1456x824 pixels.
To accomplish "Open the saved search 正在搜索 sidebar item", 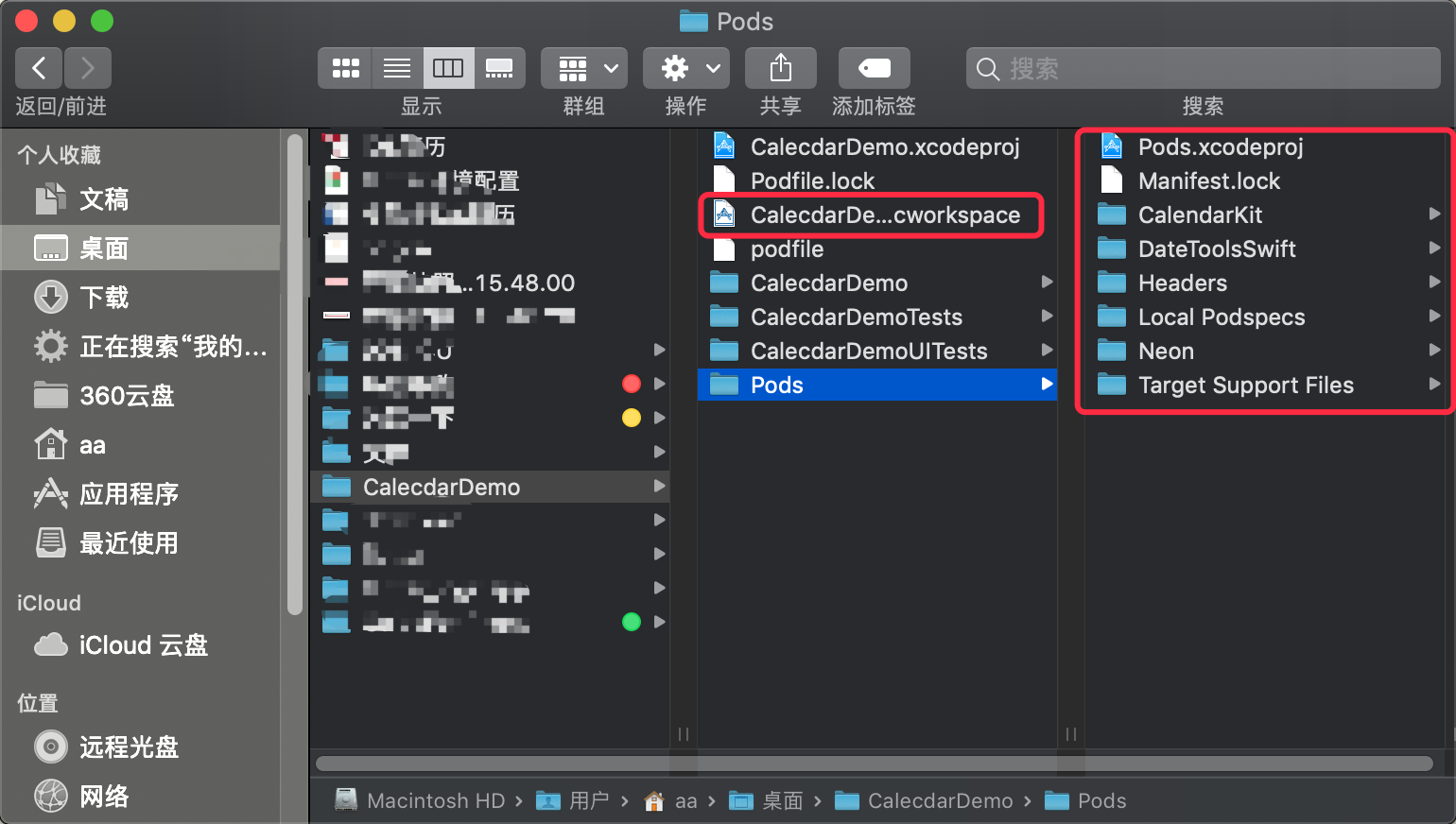I will point(142,347).
